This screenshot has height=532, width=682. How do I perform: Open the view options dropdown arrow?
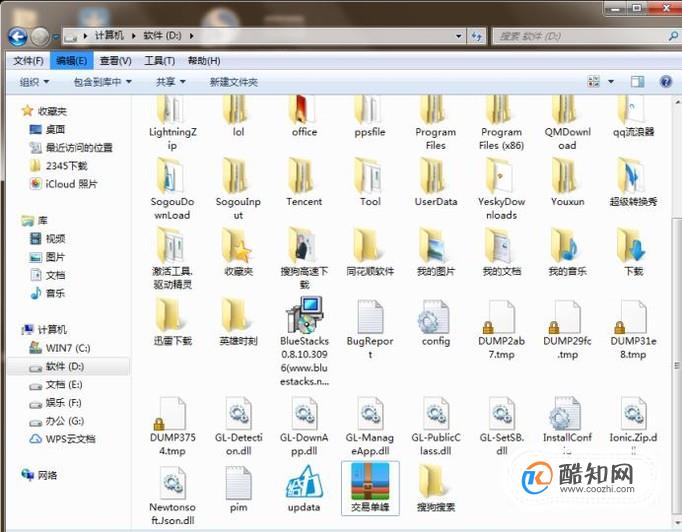pyautogui.click(x=611, y=81)
